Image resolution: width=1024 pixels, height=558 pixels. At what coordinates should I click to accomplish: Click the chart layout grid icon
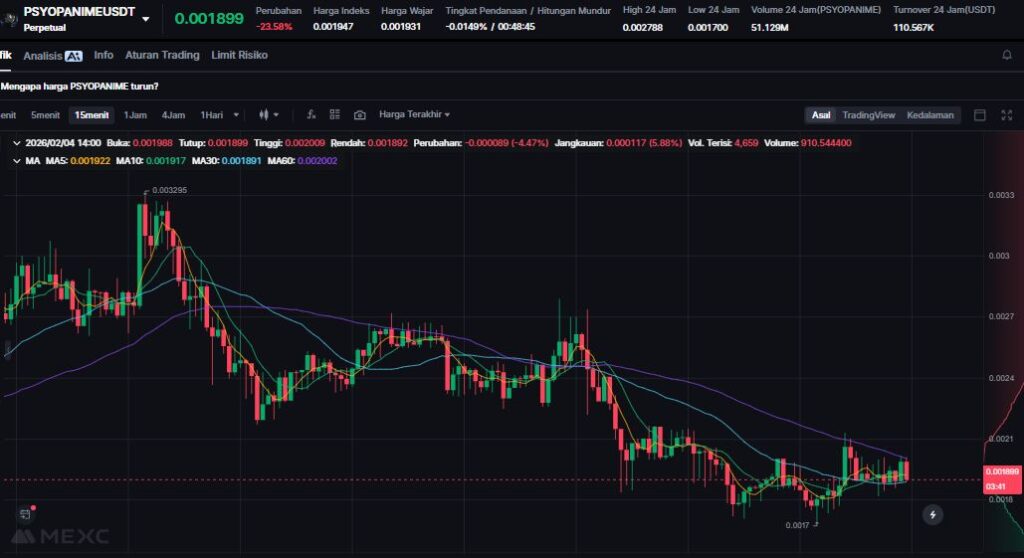[x=335, y=115]
